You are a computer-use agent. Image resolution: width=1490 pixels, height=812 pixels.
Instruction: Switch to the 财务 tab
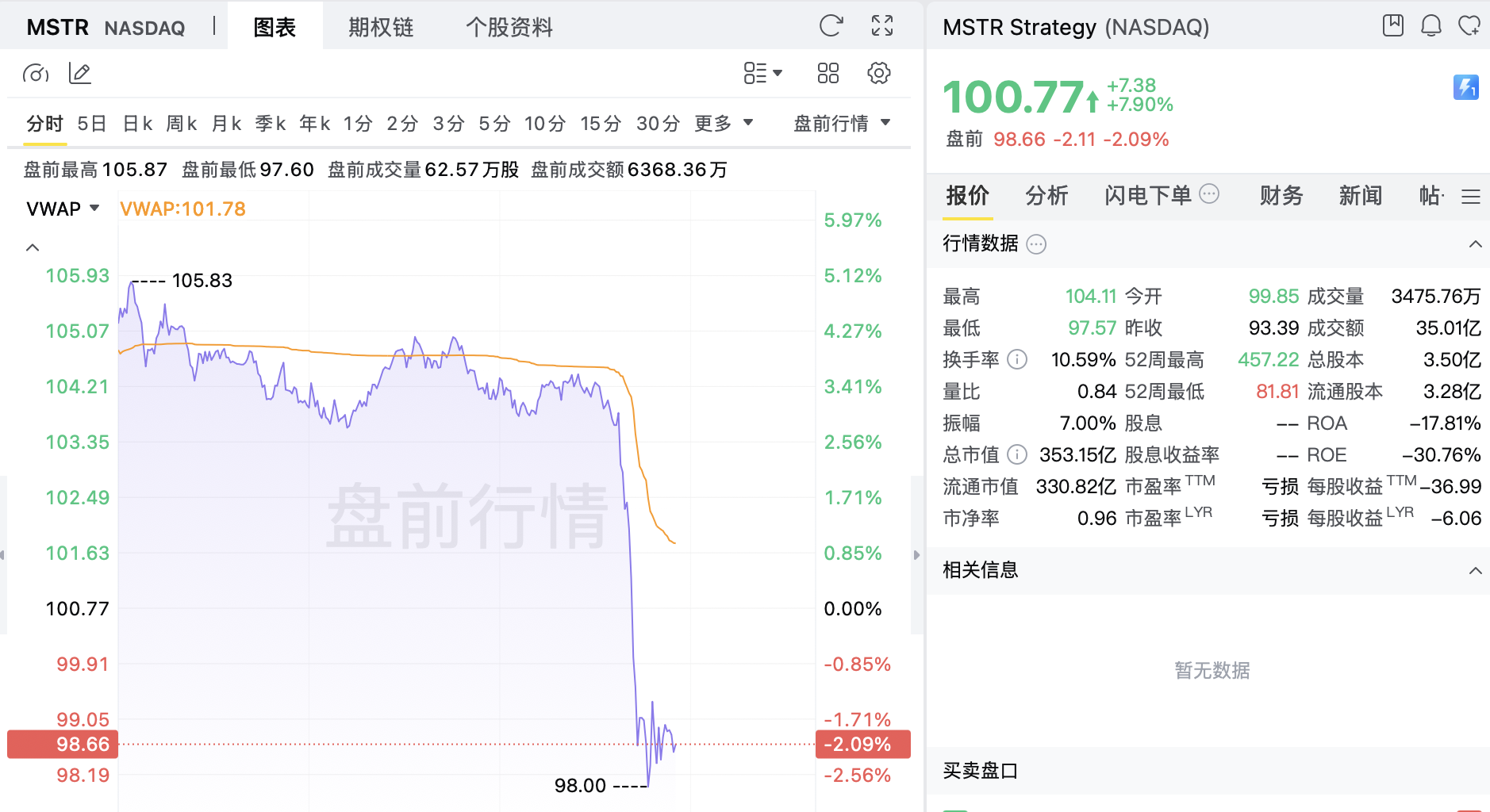click(1281, 196)
